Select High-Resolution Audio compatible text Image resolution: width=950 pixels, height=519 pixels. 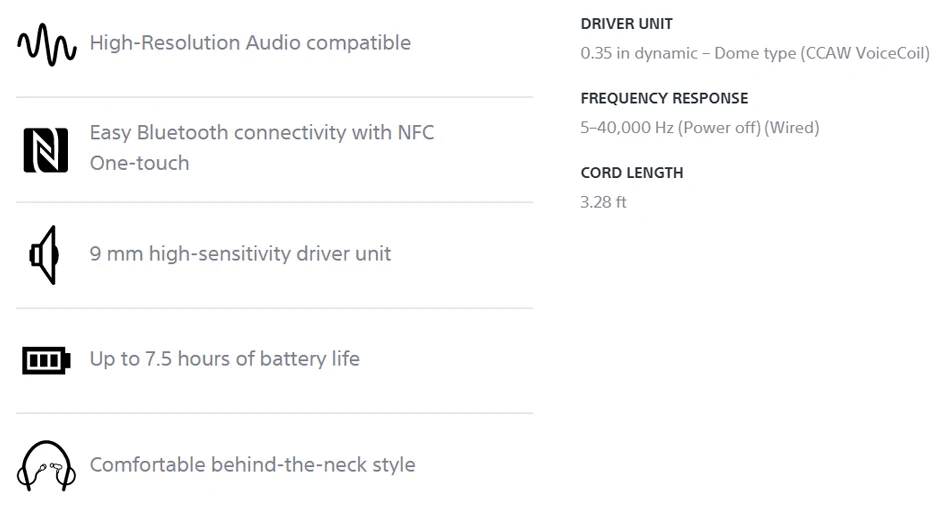point(250,43)
